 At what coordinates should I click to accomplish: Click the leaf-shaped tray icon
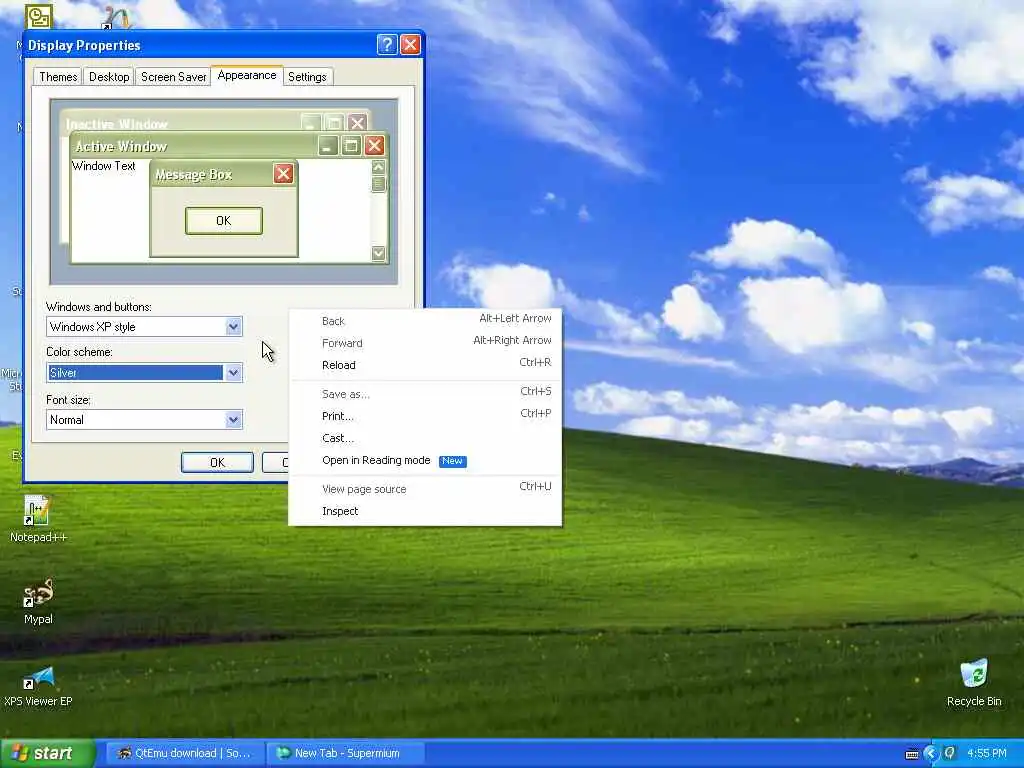click(950, 753)
